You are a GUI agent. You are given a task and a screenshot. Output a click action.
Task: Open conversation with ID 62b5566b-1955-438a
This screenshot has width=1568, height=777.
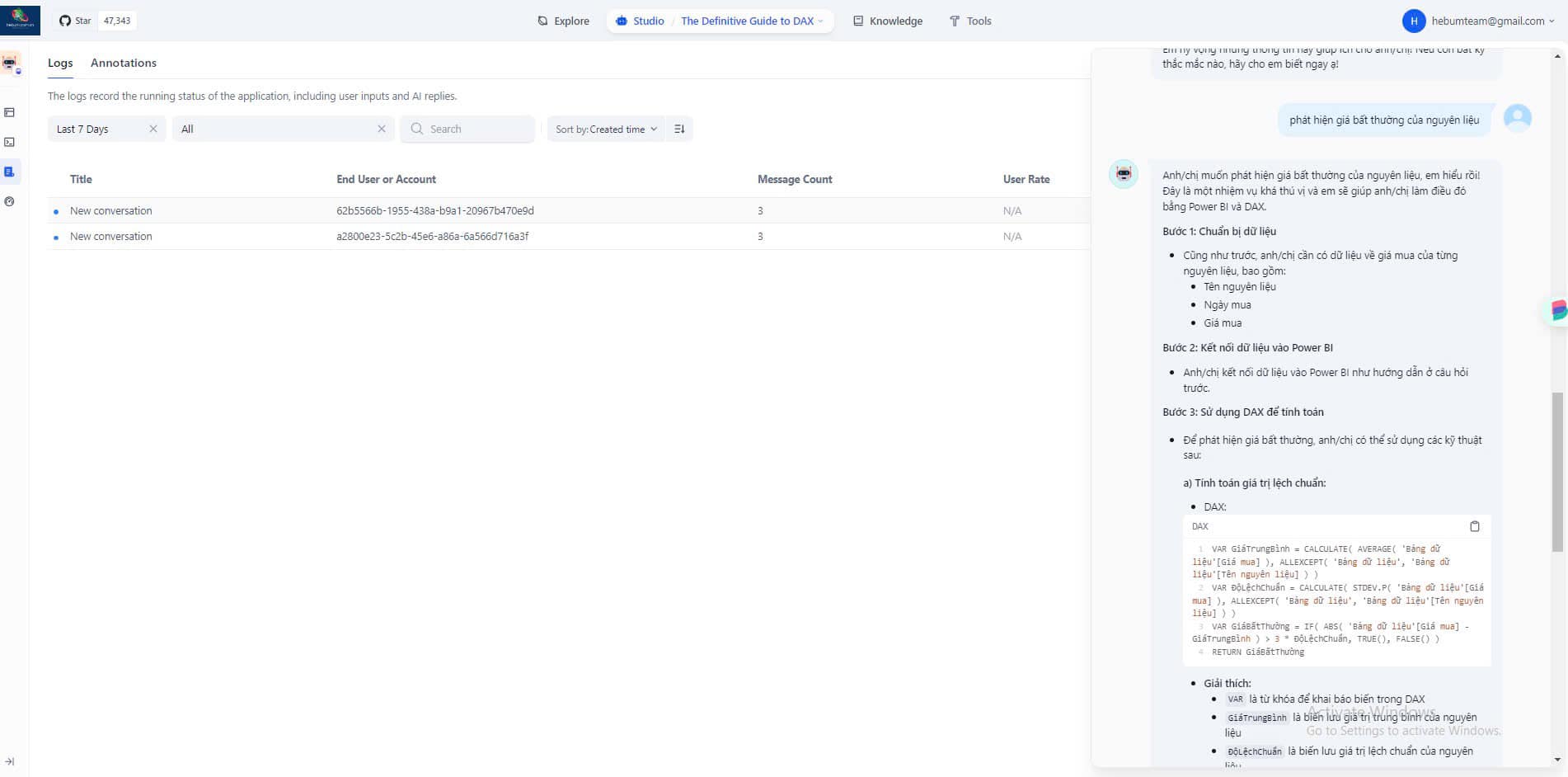(x=435, y=210)
